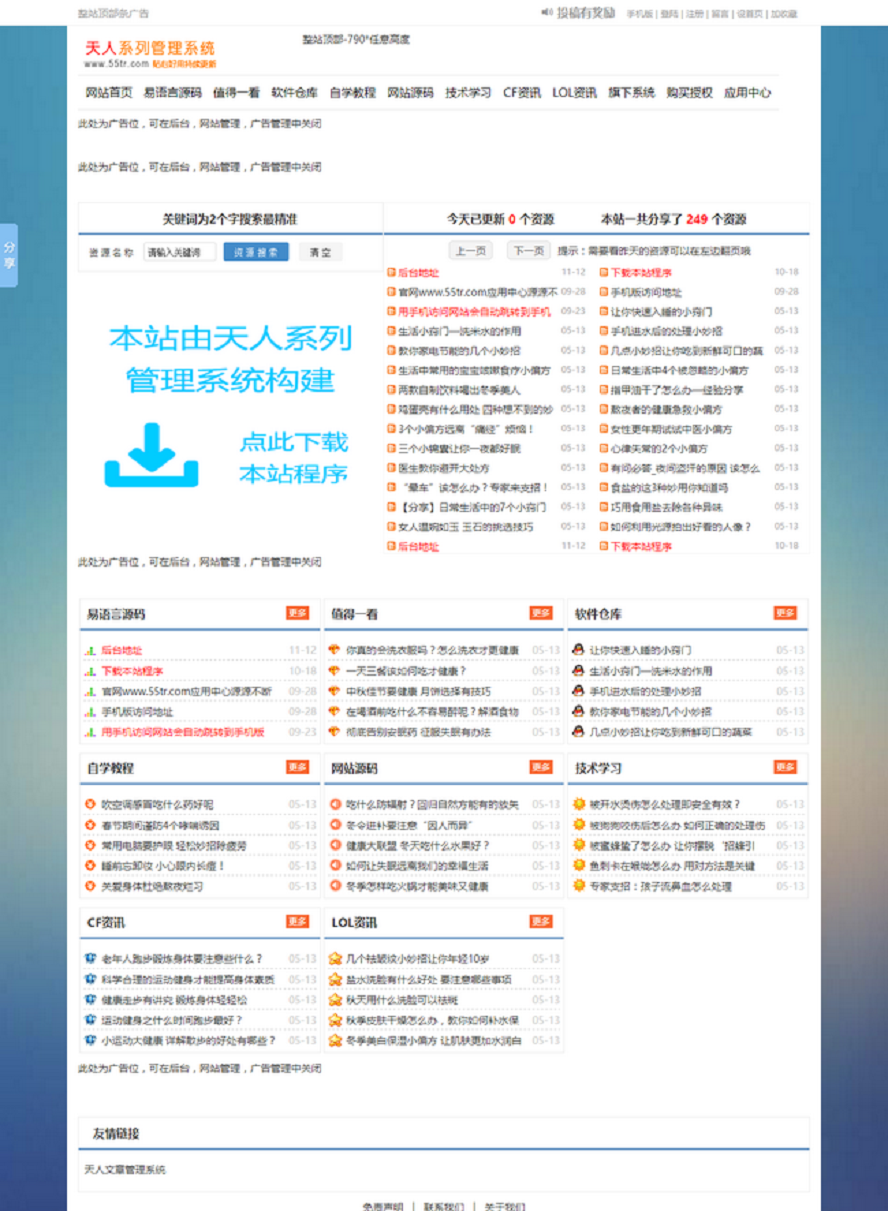
Task: Expand 更多 in the LOL资讯 section
Action: tap(541, 921)
